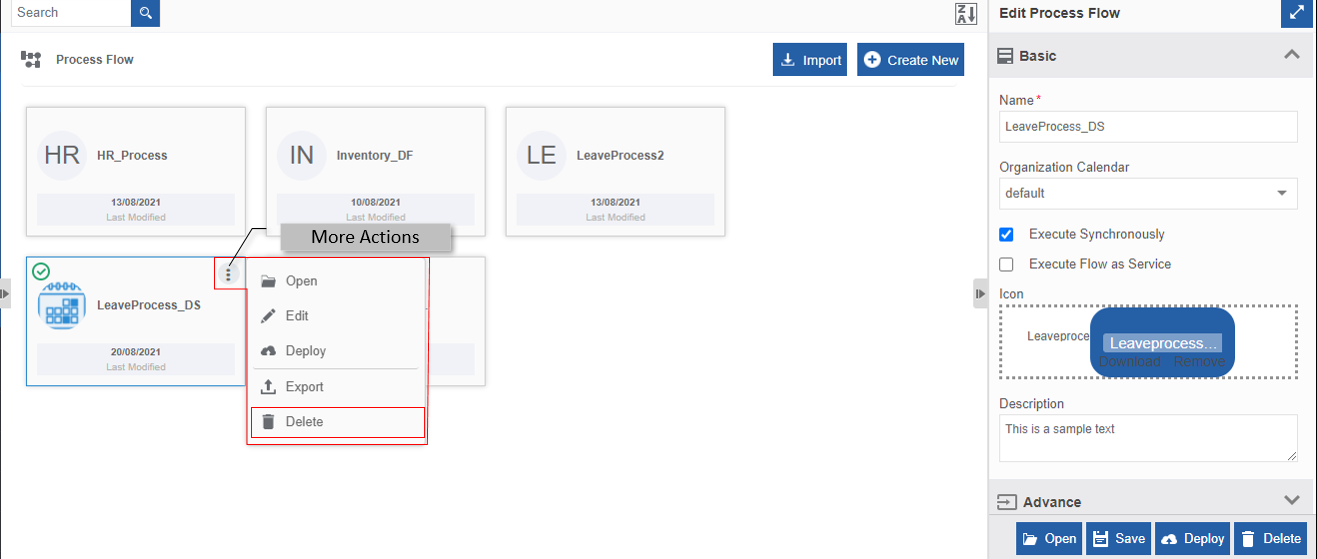Check Execute Flow as Service option

[1007, 264]
